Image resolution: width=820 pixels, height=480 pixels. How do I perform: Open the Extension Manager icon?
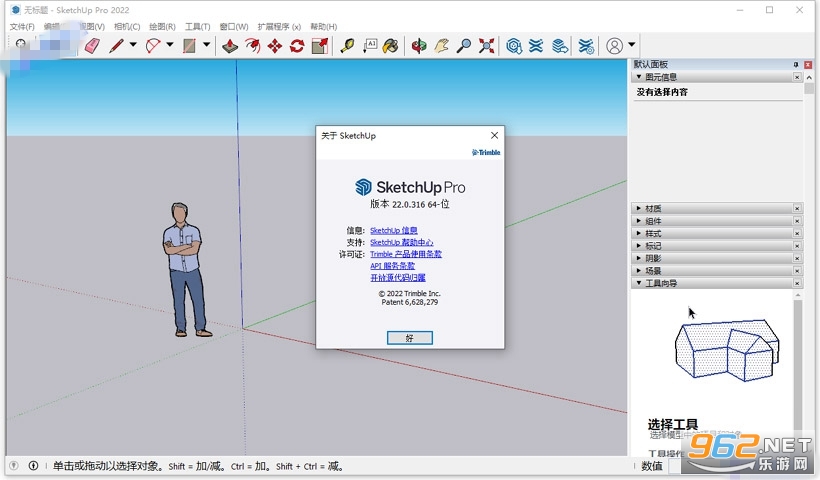click(586, 46)
